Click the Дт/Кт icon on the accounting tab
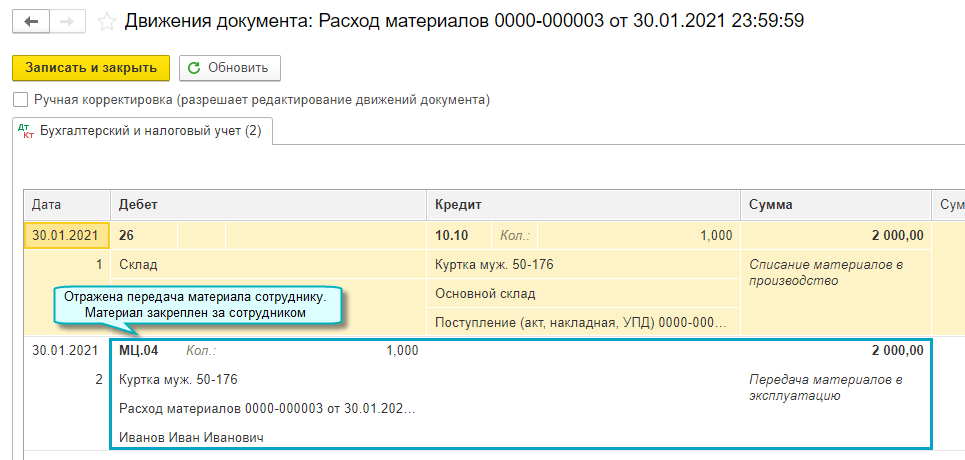This screenshot has width=965, height=460. (28, 131)
